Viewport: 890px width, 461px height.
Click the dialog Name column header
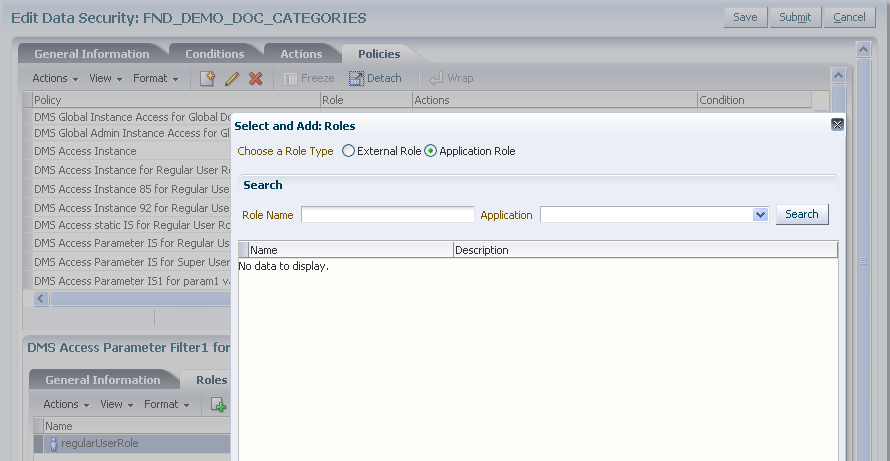pyautogui.click(x=351, y=250)
